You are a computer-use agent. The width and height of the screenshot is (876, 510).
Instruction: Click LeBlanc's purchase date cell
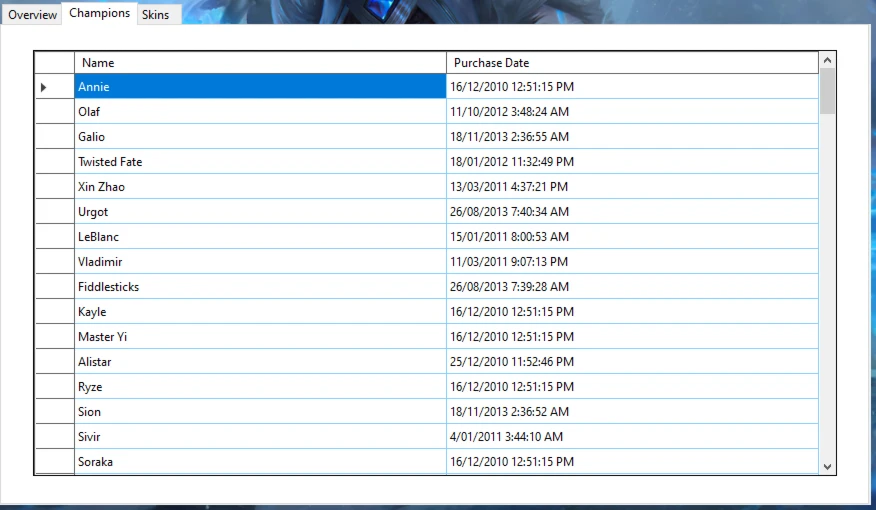click(632, 237)
